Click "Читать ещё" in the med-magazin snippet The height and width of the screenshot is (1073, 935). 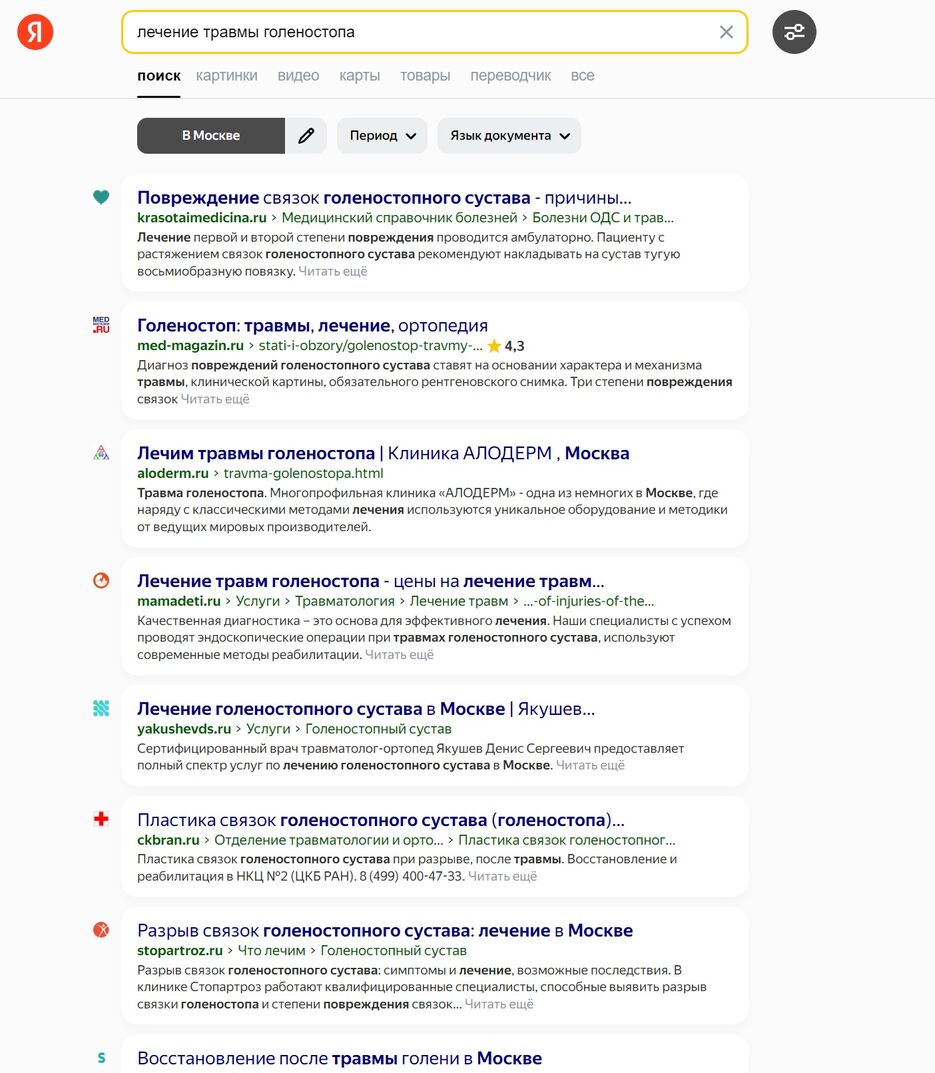(x=215, y=399)
